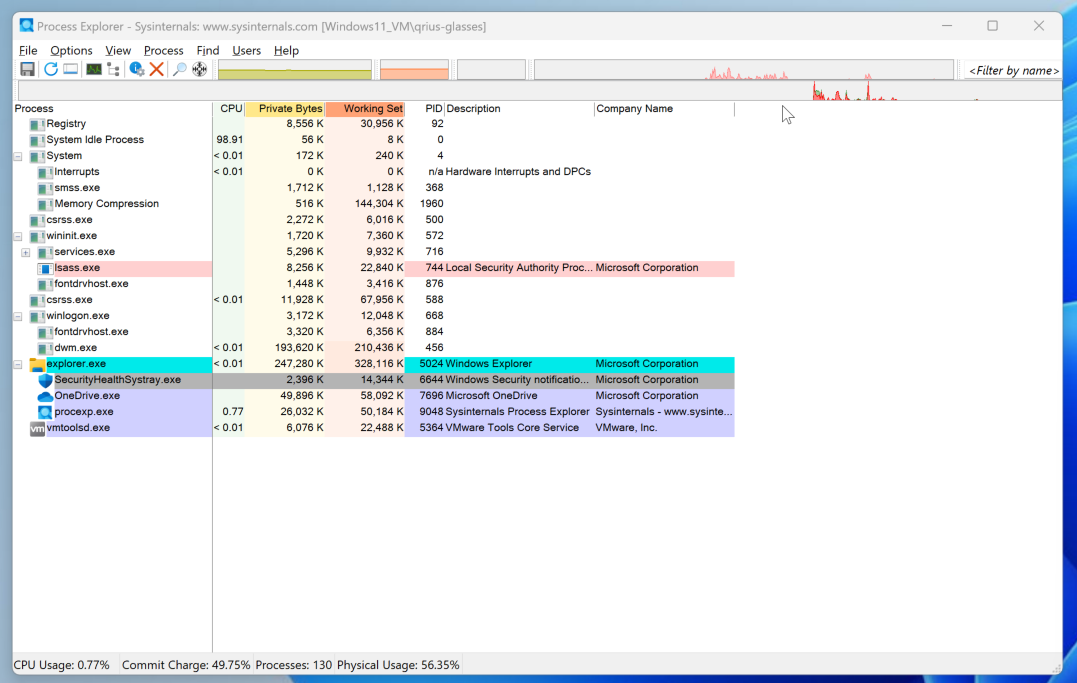This screenshot has height=683, width=1077.
Task: Select the Interrupts process row
Action: pyautogui.click(x=374, y=172)
